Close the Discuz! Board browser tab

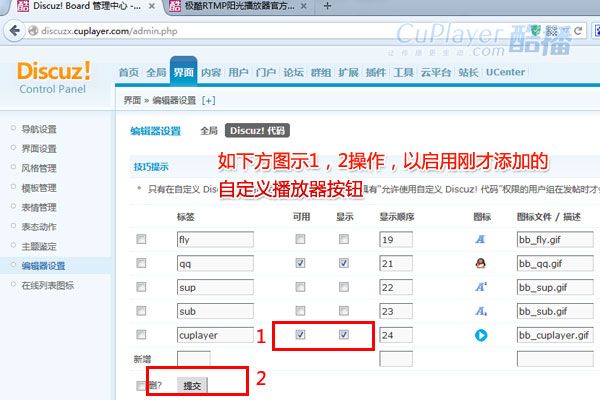(152, 6)
